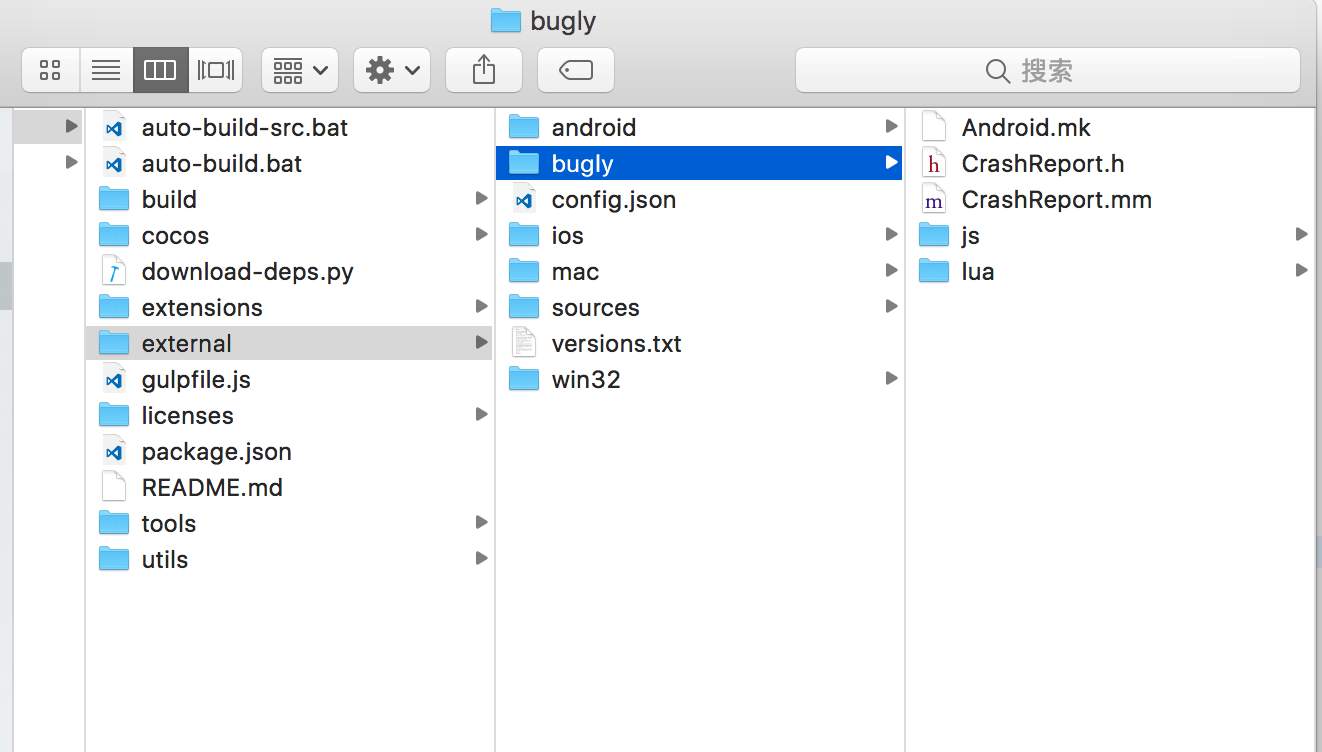1322x752 pixels.
Task: Expand the cocos folder arrow
Action: pos(482,235)
